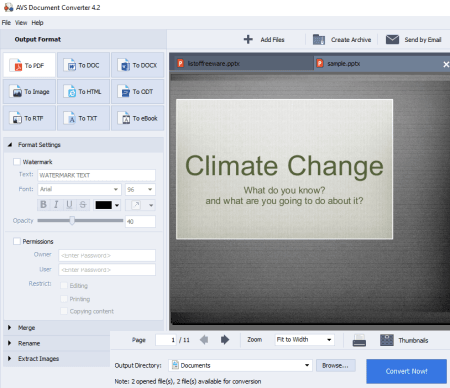Collapse the Format Settings section

pyautogui.click(x=10, y=145)
